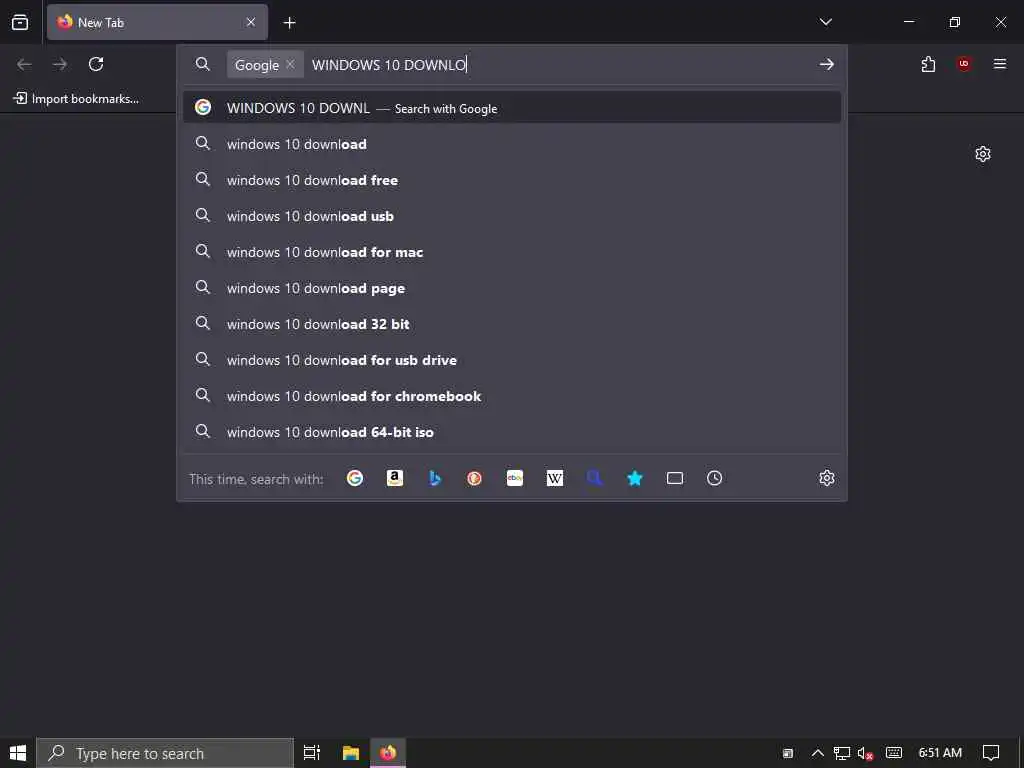1024x768 pixels.
Task: Click the Firefox View icon
Action: click(x=20, y=22)
